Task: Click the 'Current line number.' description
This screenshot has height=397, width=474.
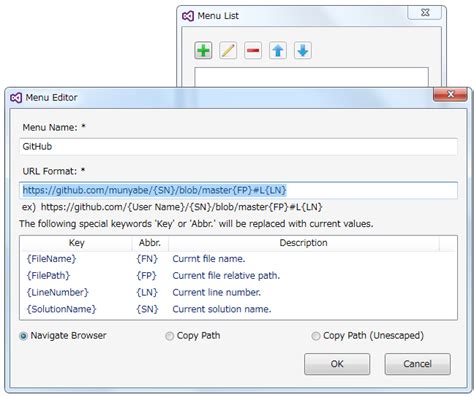Action: [216, 293]
